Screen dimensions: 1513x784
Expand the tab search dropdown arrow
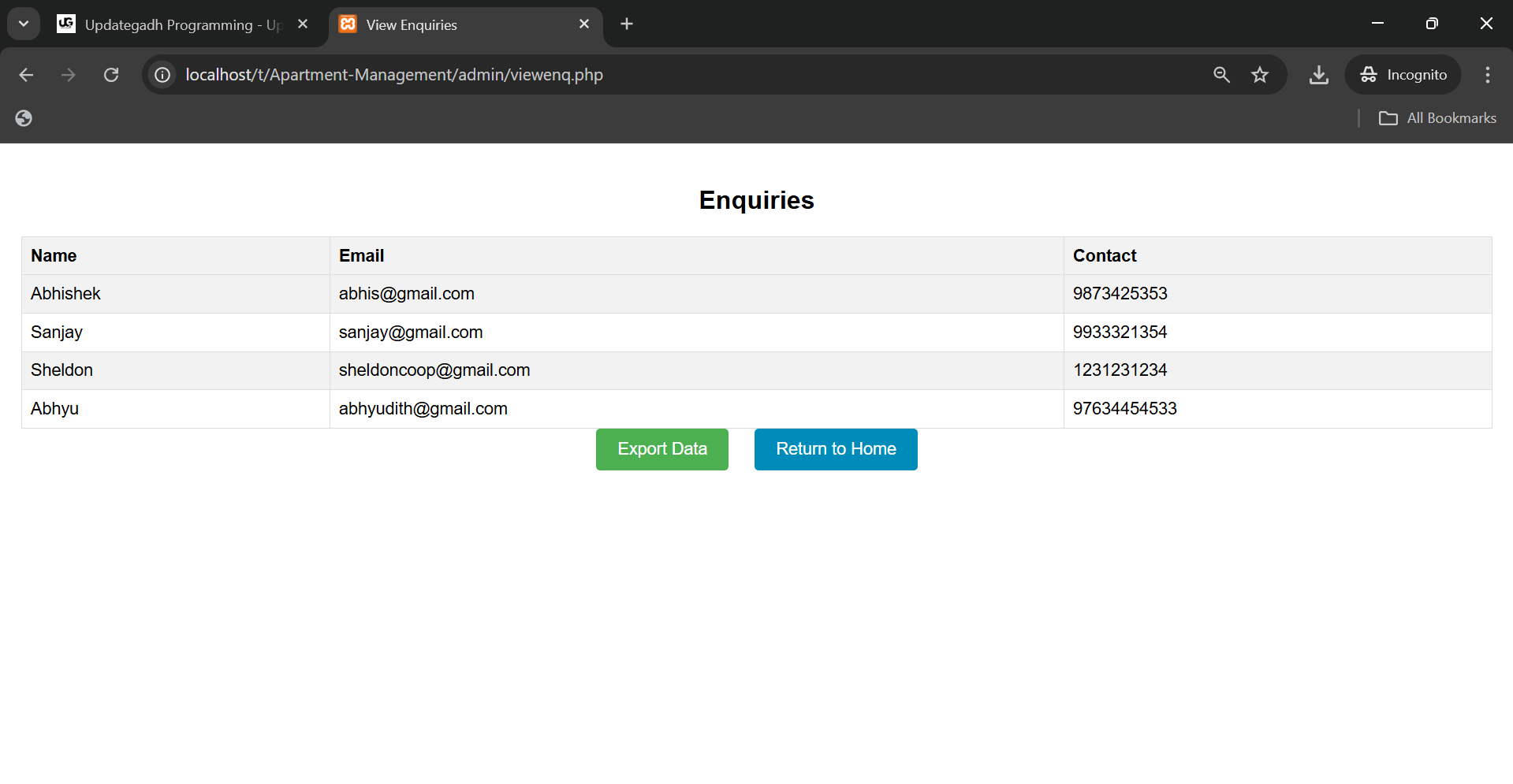tap(24, 24)
